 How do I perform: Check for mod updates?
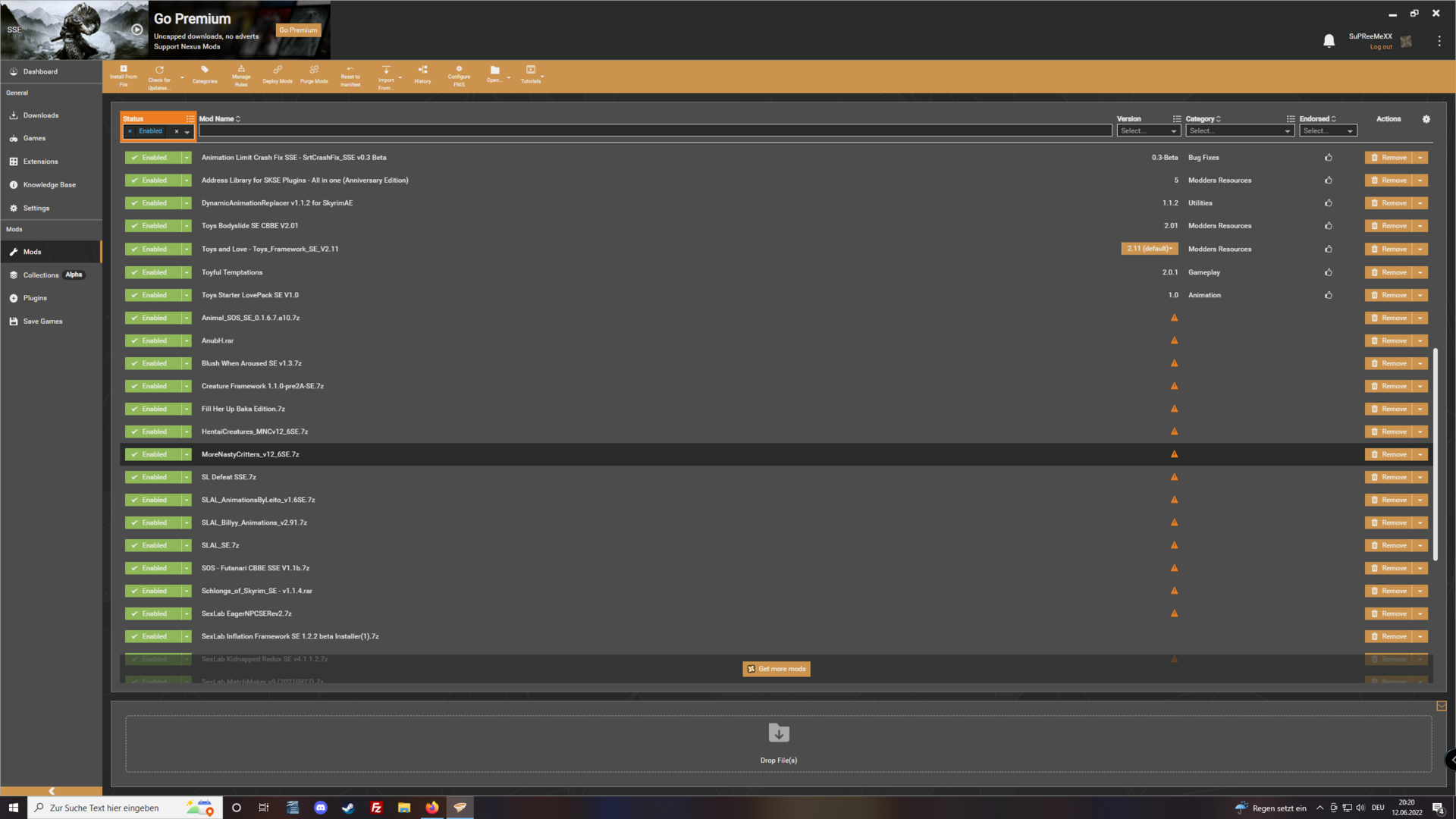pos(159,77)
